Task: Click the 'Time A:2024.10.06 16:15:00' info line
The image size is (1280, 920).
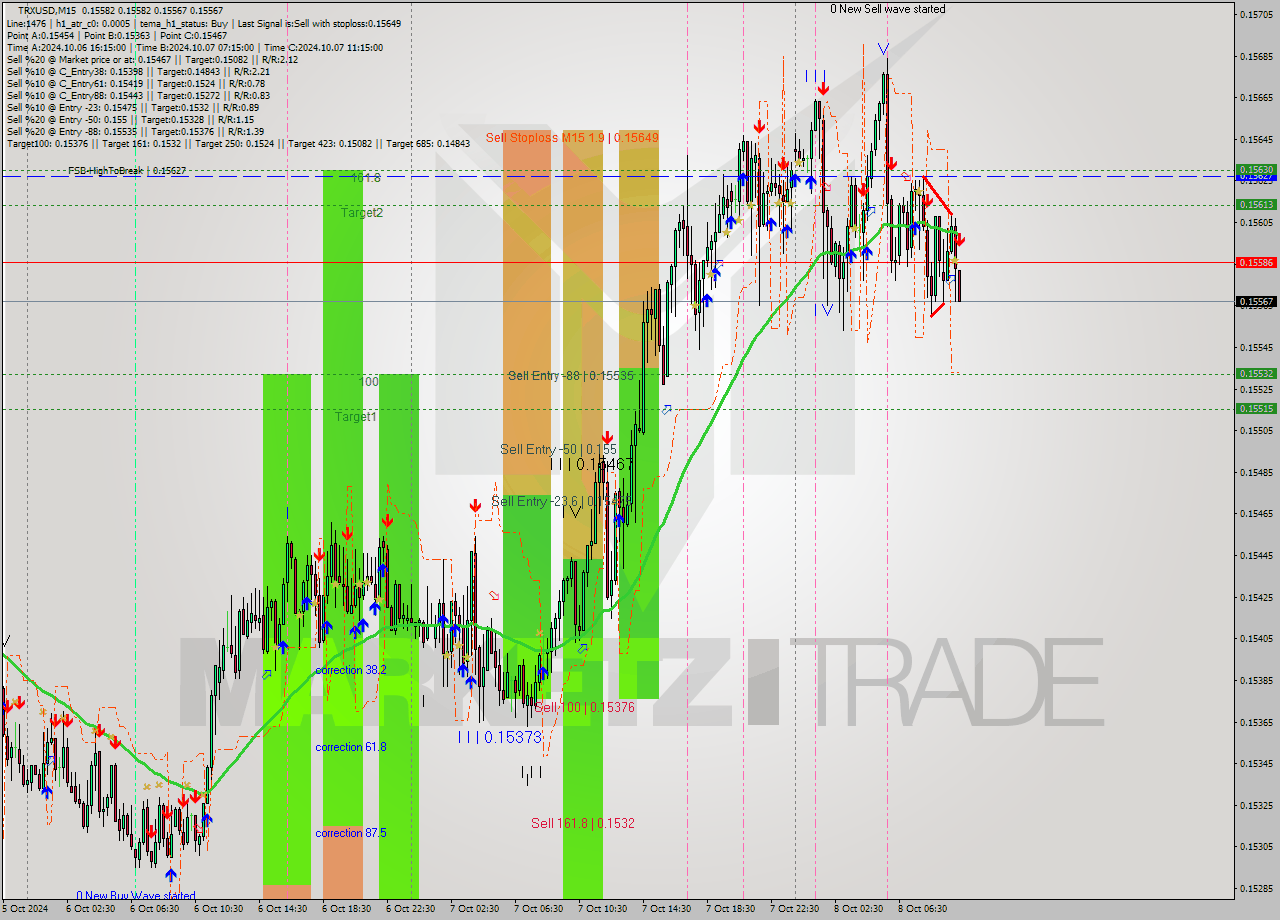Action: pos(194,47)
